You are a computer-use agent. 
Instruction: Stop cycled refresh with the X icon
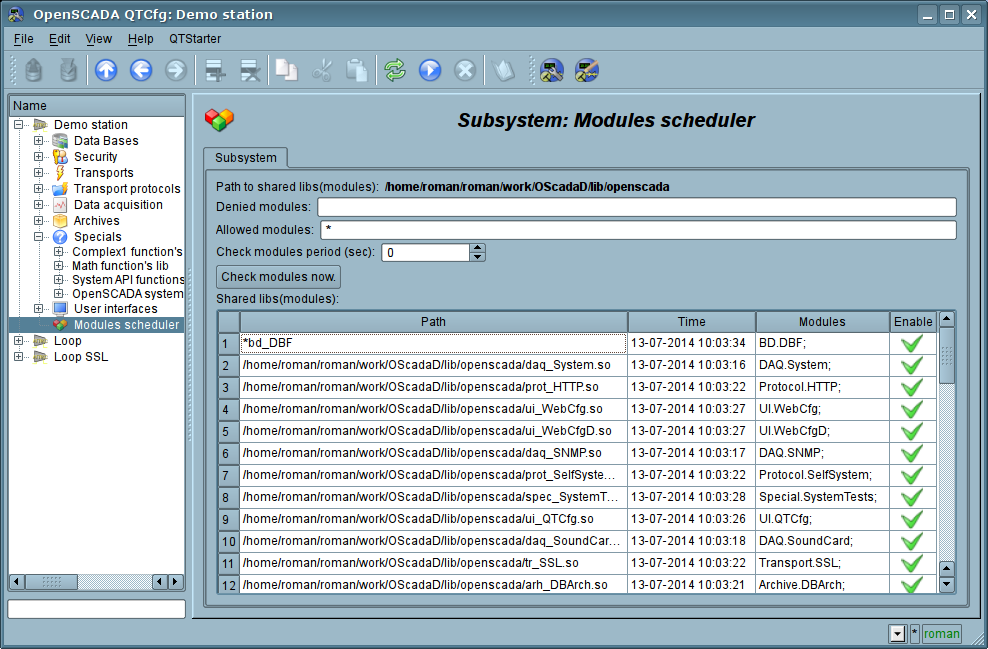(465, 70)
